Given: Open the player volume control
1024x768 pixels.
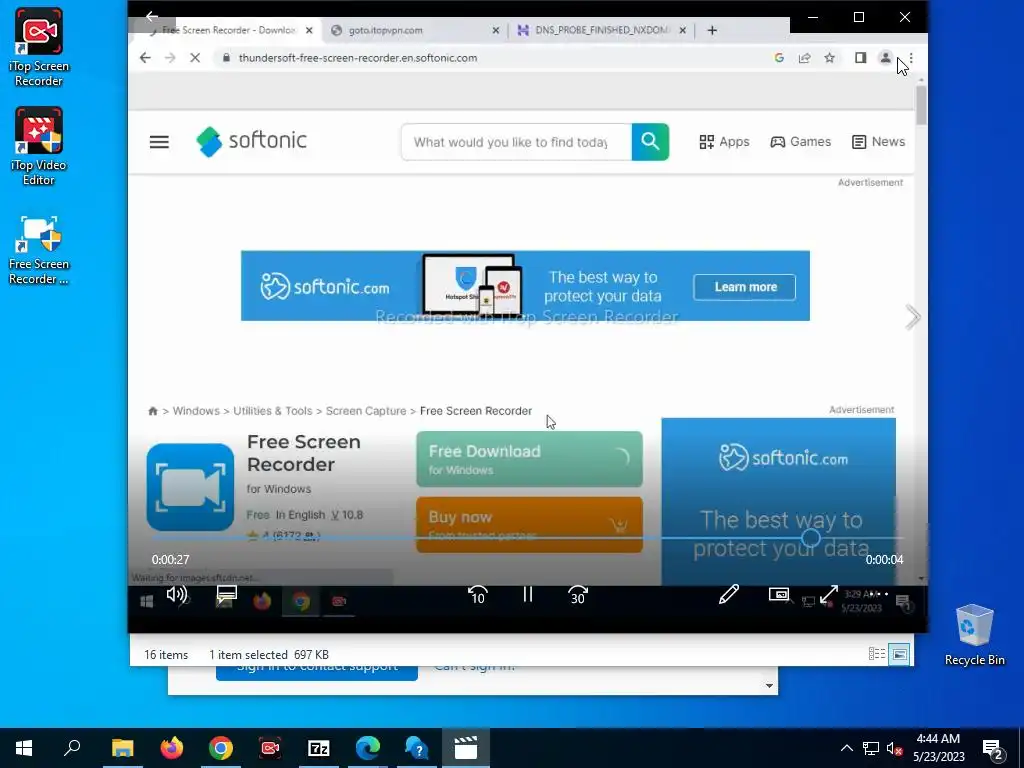Looking at the screenshot, I should pos(176,594).
